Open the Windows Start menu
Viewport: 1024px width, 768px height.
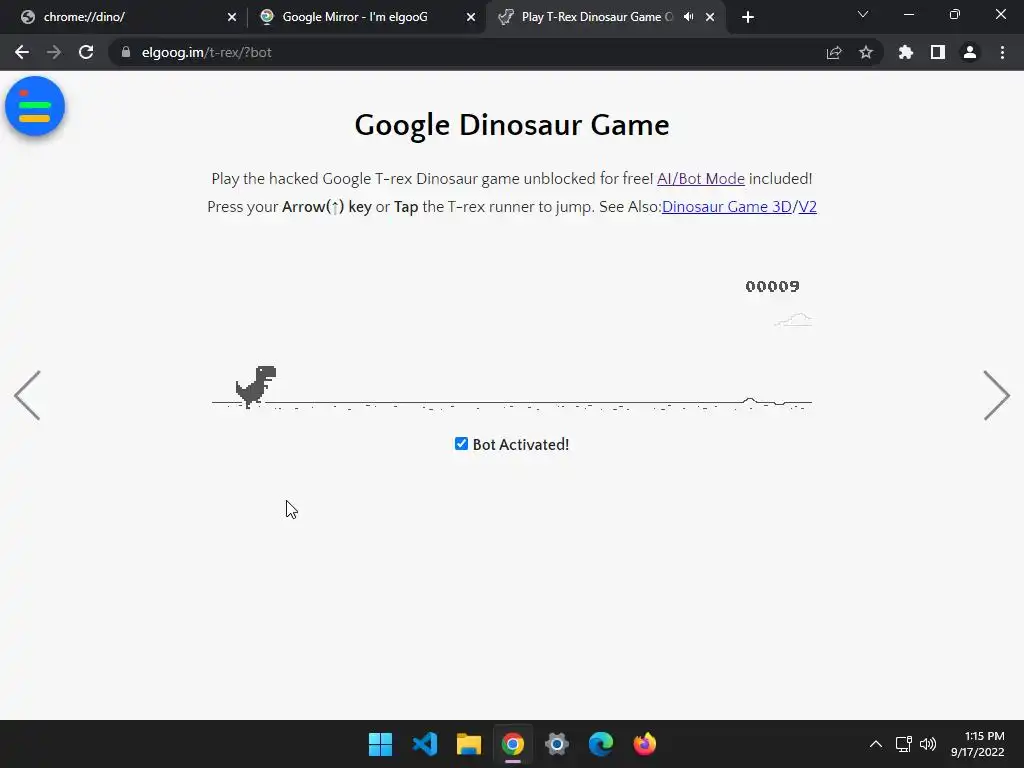tap(380, 744)
